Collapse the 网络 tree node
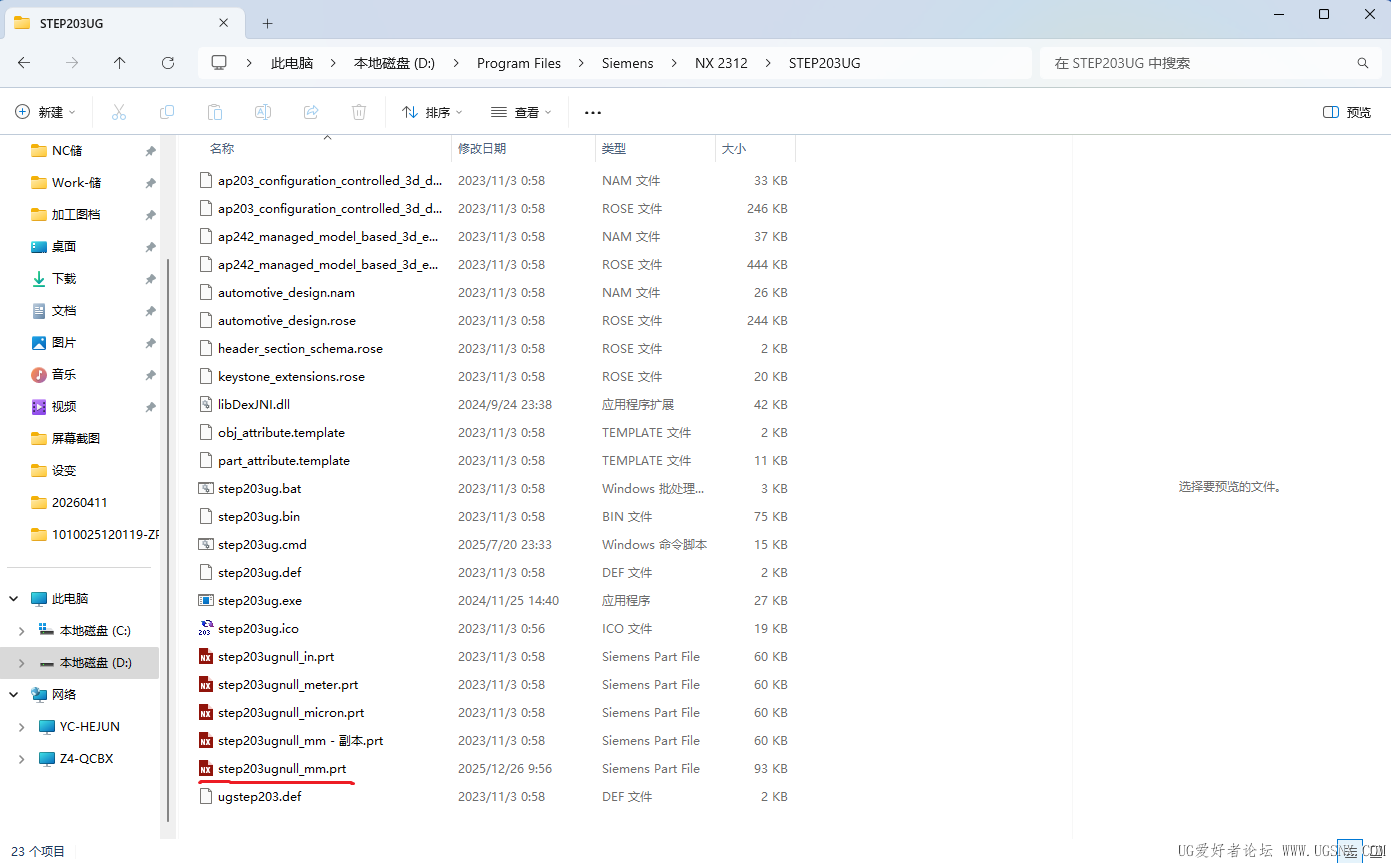Viewport: 1391px width, 863px height. (14, 695)
